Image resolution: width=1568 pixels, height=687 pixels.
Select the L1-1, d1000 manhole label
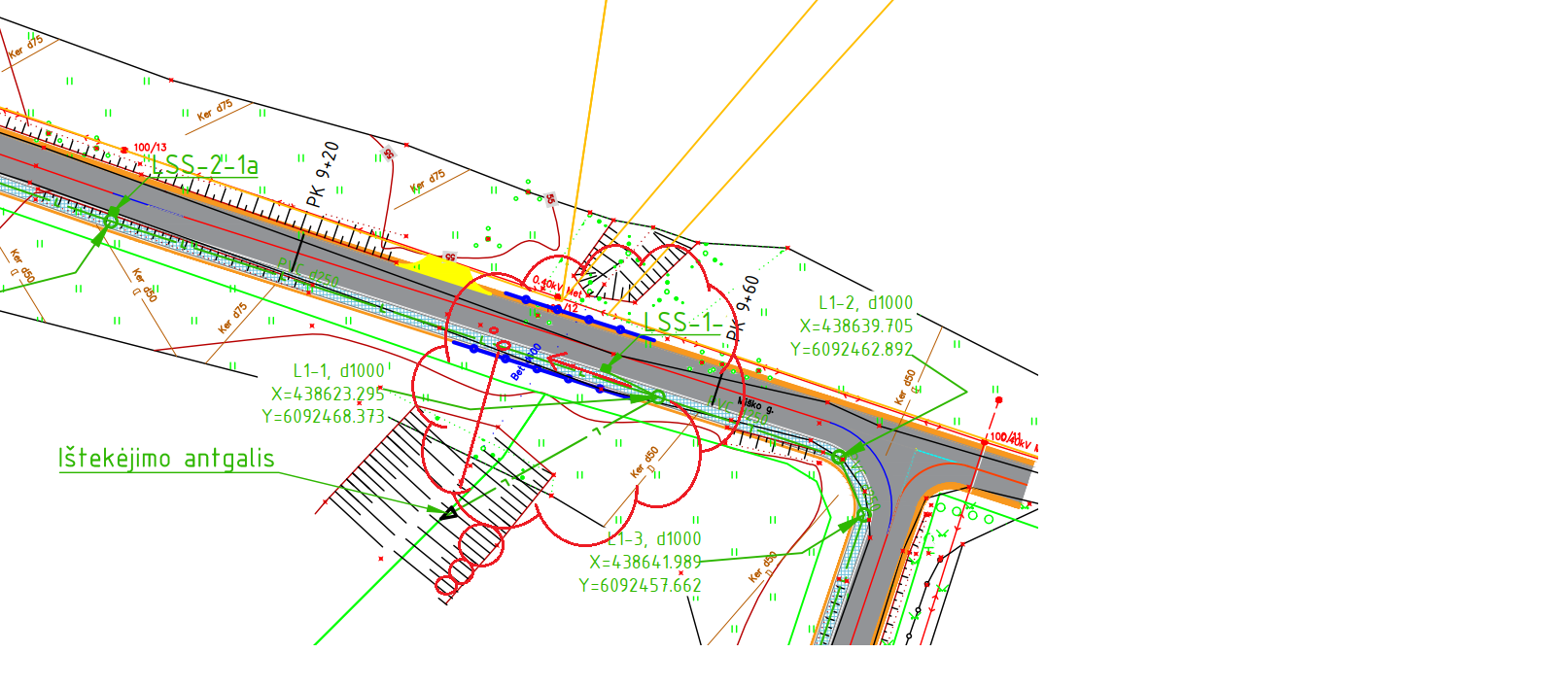point(338,371)
